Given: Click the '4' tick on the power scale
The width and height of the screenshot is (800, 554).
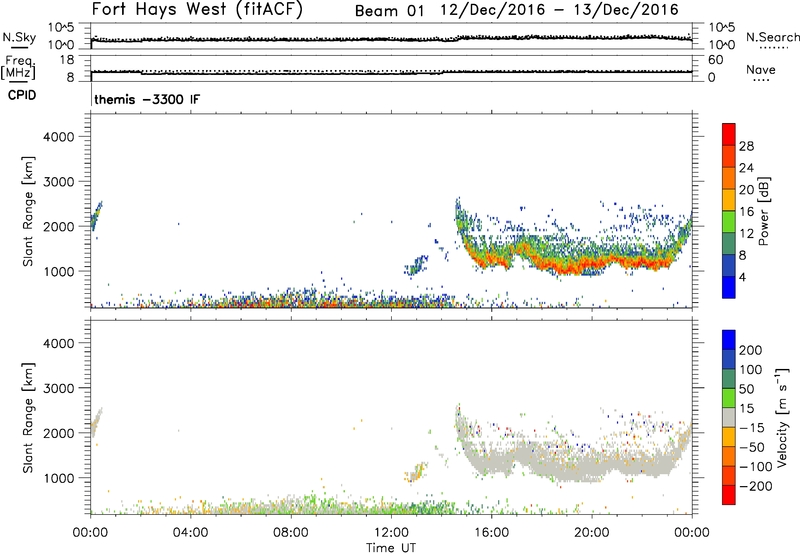Looking at the screenshot, I should (742, 277).
